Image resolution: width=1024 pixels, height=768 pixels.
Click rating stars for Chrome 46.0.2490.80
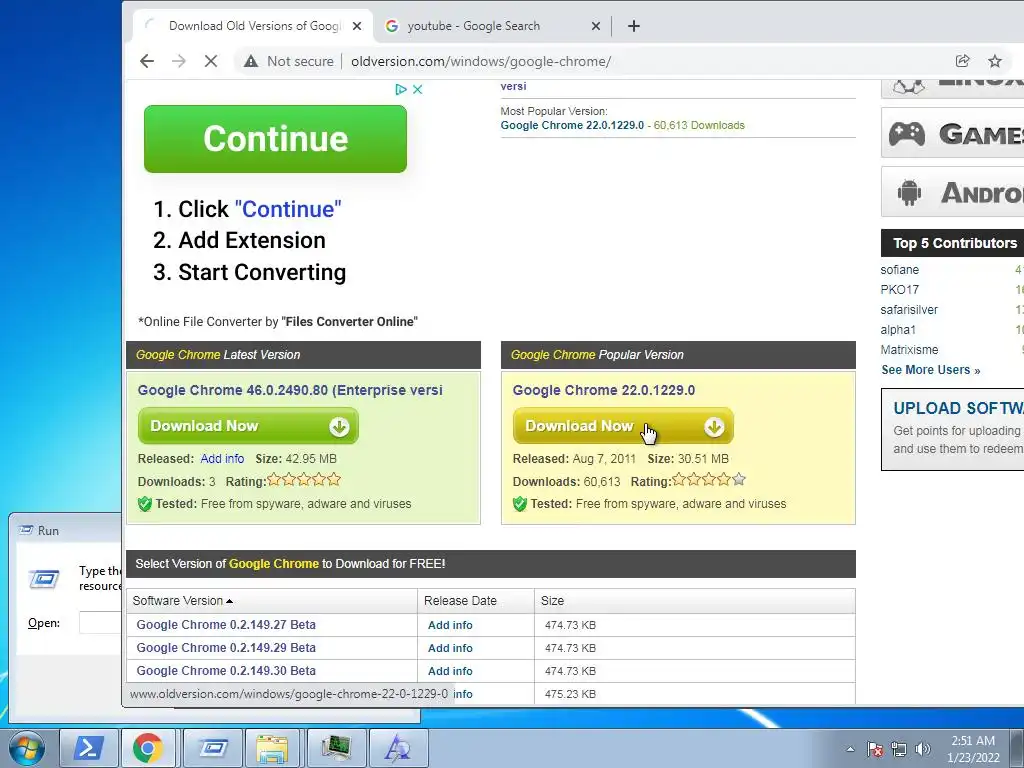click(x=304, y=480)
